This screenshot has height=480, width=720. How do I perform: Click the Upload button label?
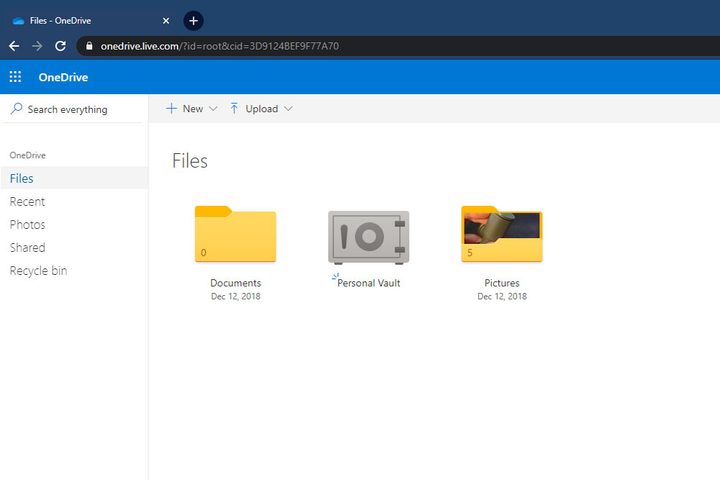(261, 109)
